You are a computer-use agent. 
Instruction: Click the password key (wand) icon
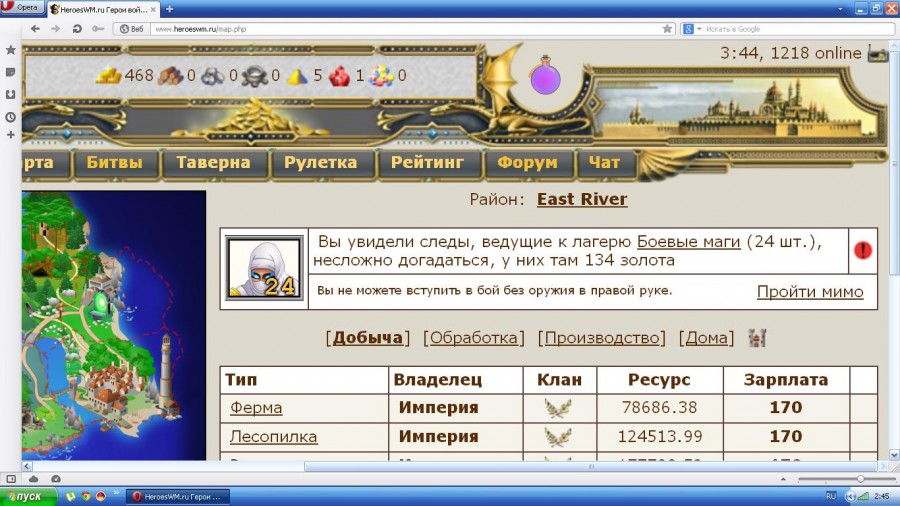(x=98, y=29)
